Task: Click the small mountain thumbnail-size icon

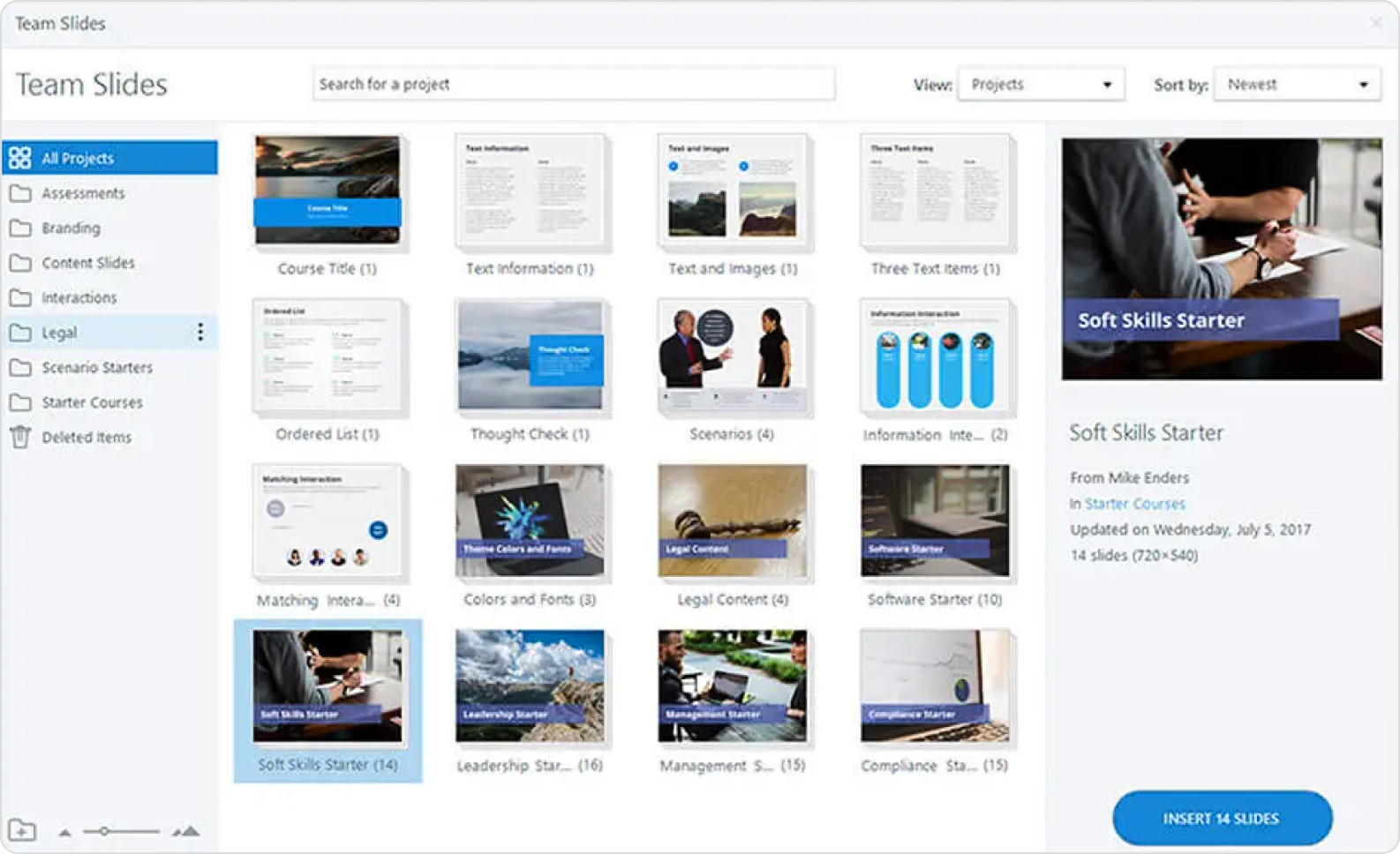Action: click(64, 832)
